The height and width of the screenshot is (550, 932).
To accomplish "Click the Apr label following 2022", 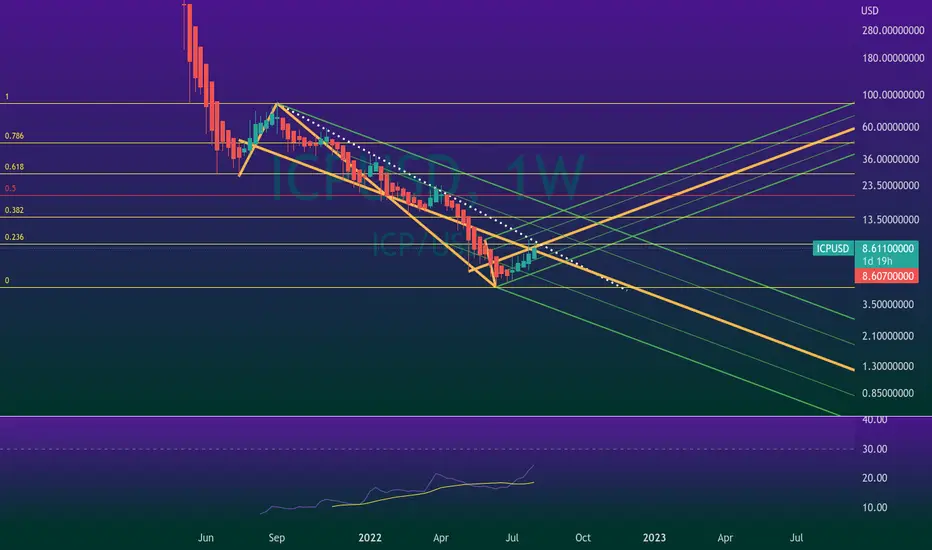I will pyautogui.click(x=440, y=538).
